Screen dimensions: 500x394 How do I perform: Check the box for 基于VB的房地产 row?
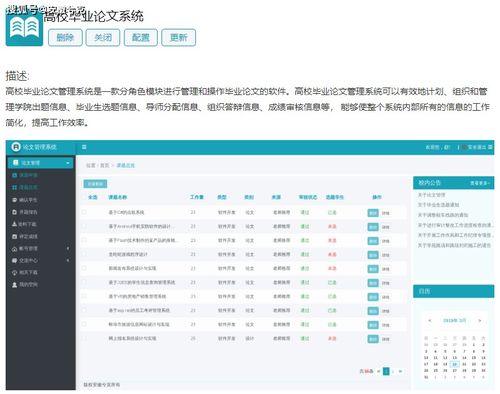(x=84, y=296)
